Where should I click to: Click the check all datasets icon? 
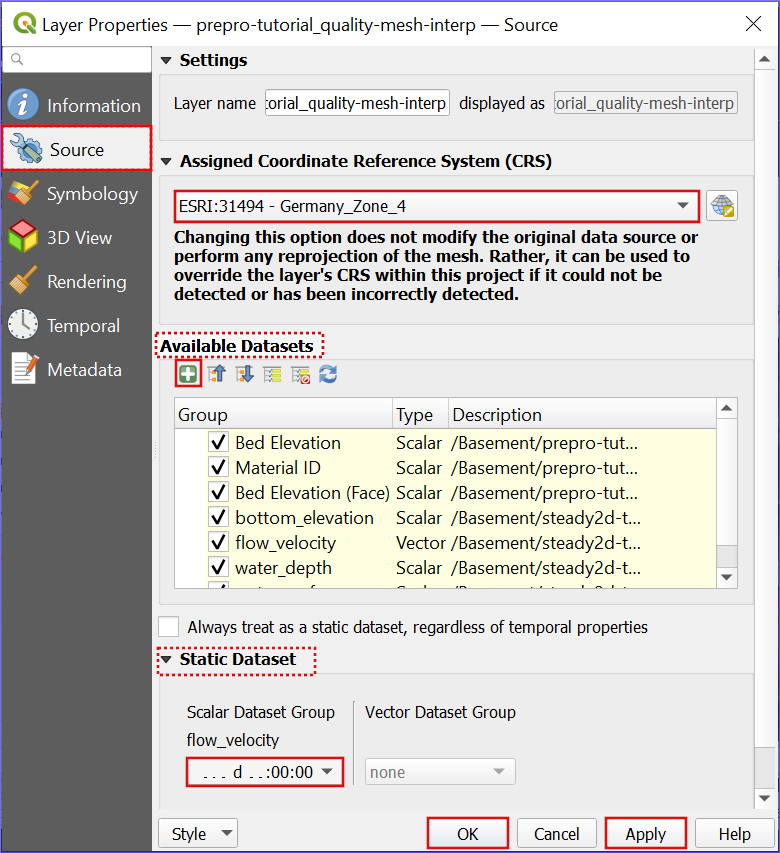(x=272, y=375)
